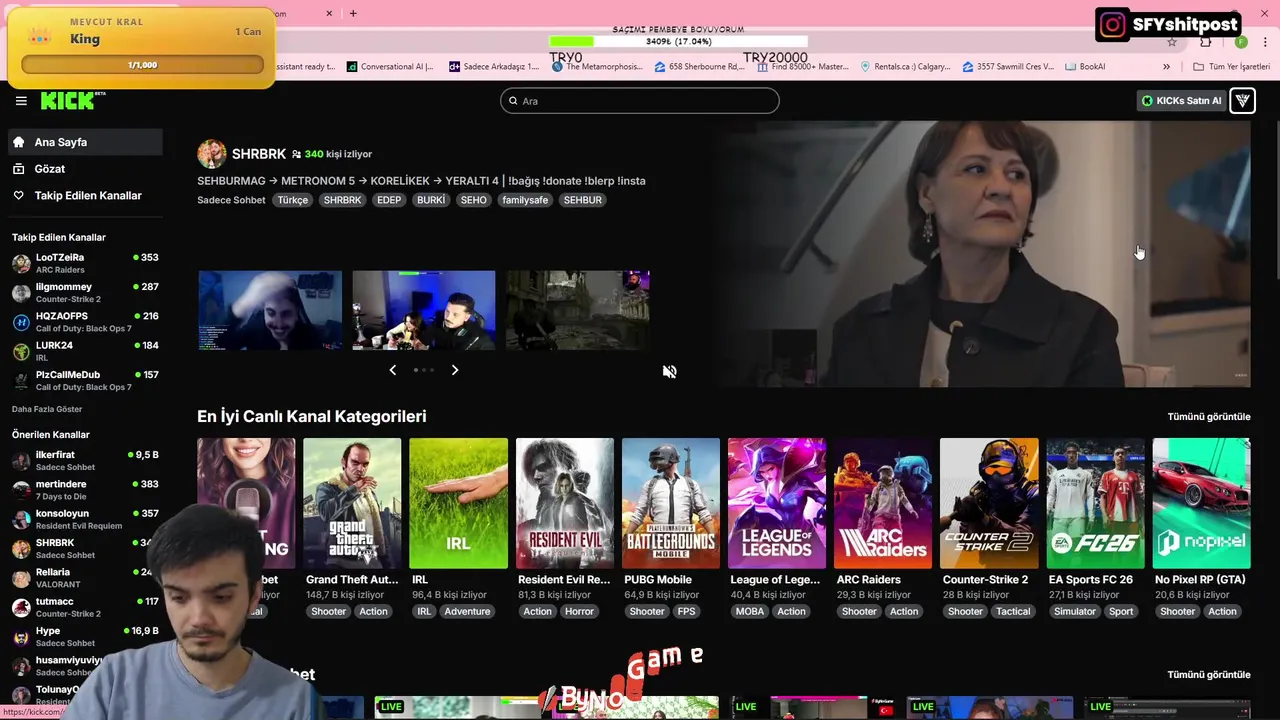Open SHRBRK featured channel name
Image resolution: width=1280 pixels, height=720 pixels.
[259, 154]
